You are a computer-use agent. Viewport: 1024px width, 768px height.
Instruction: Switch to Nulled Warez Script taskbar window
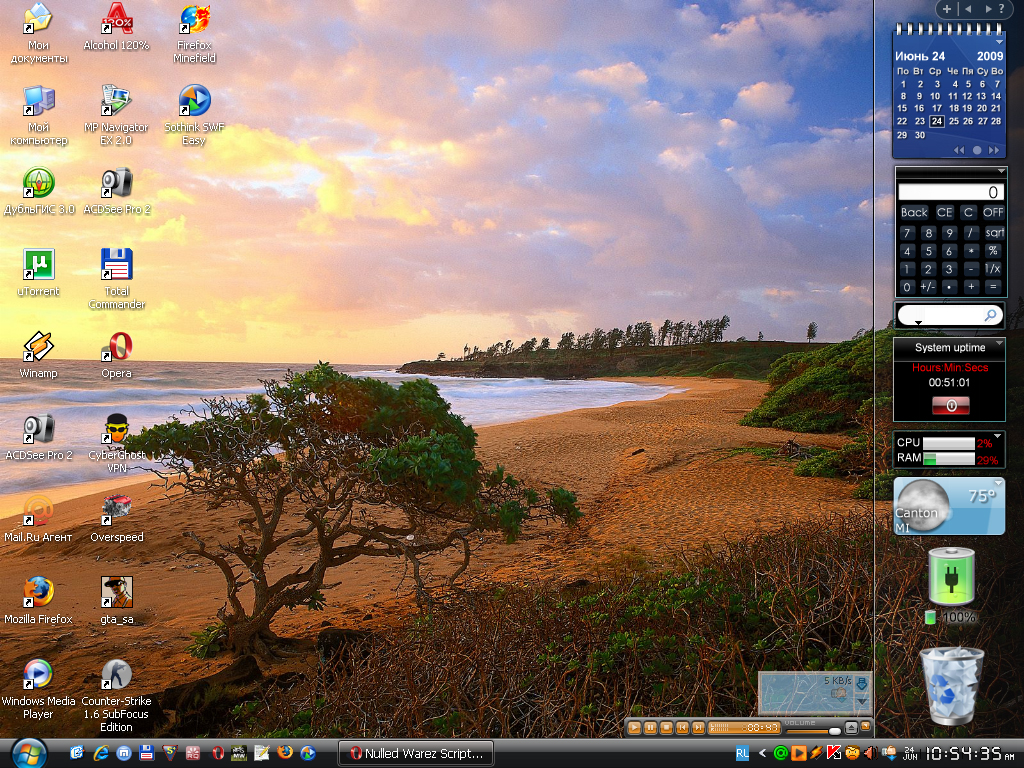point(417,753)
